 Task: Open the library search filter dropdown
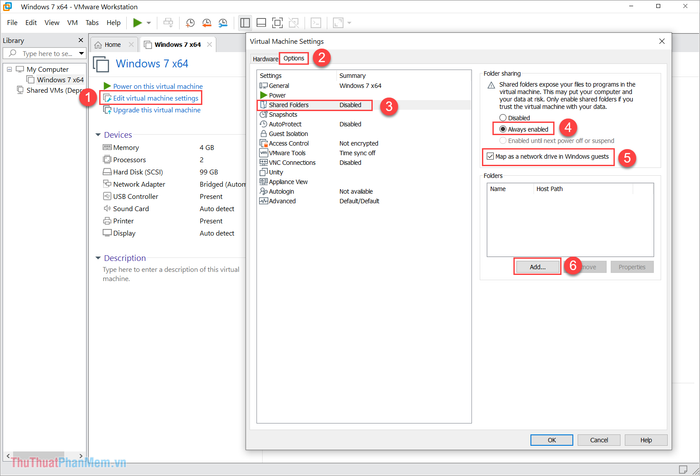click(x=81, y=53)
